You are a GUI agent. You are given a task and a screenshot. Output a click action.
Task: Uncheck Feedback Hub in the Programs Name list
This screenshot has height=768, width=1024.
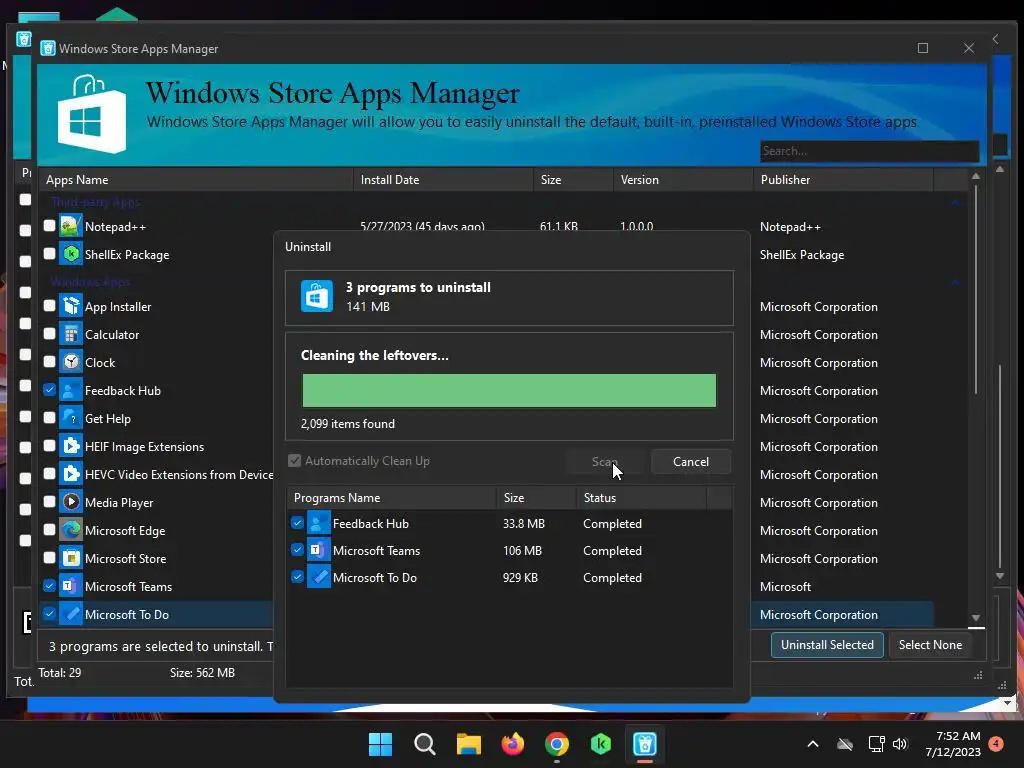pos(297,522)
